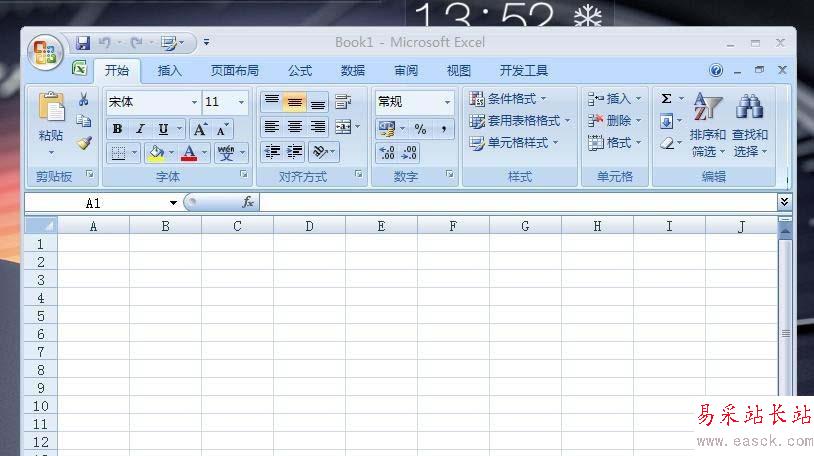Switch to the 视图 tab
The height and width of the screenshot is (456, 814).
[459, 71]
